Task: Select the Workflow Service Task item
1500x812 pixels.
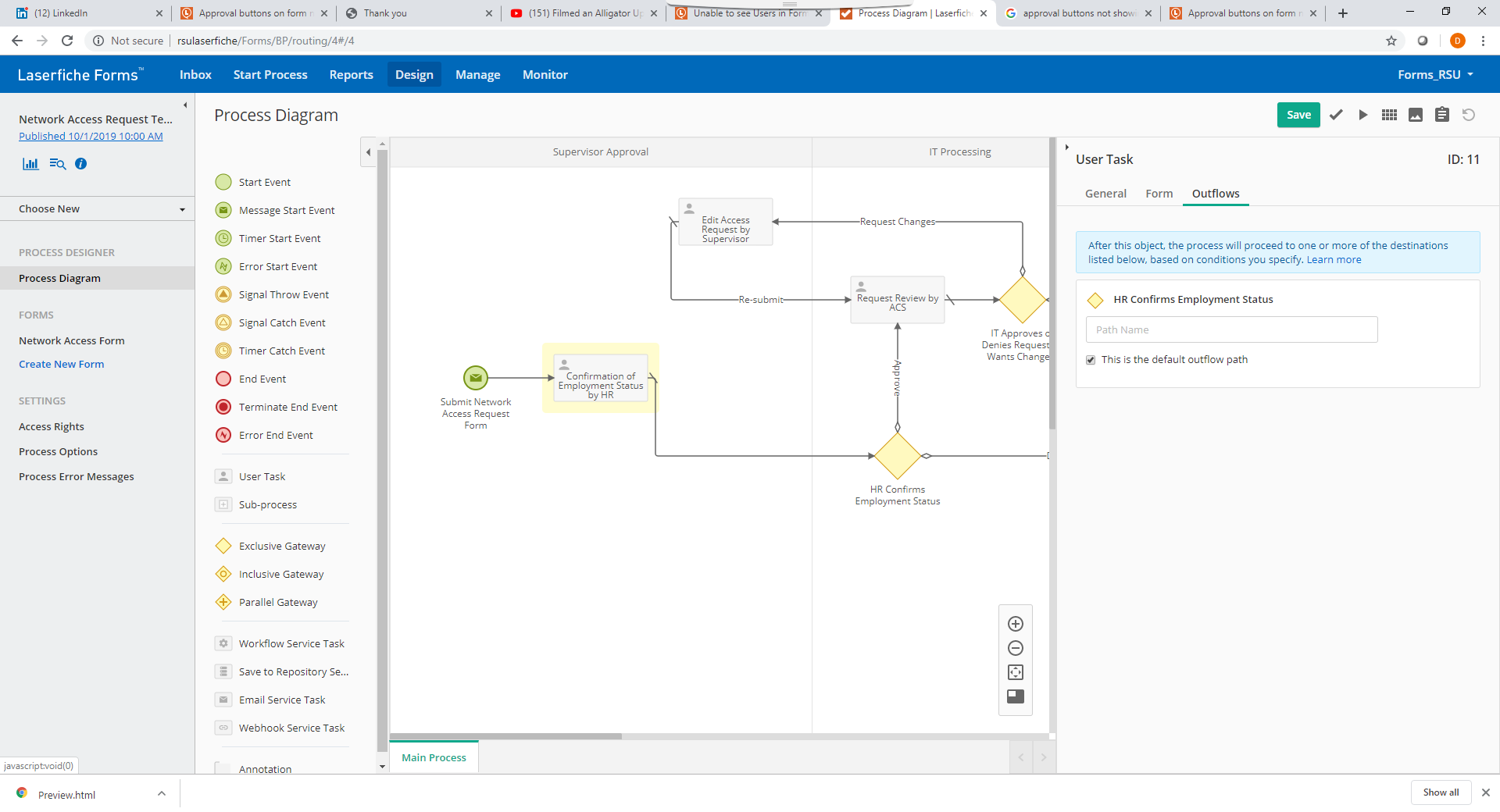Action: pos(280,643)
